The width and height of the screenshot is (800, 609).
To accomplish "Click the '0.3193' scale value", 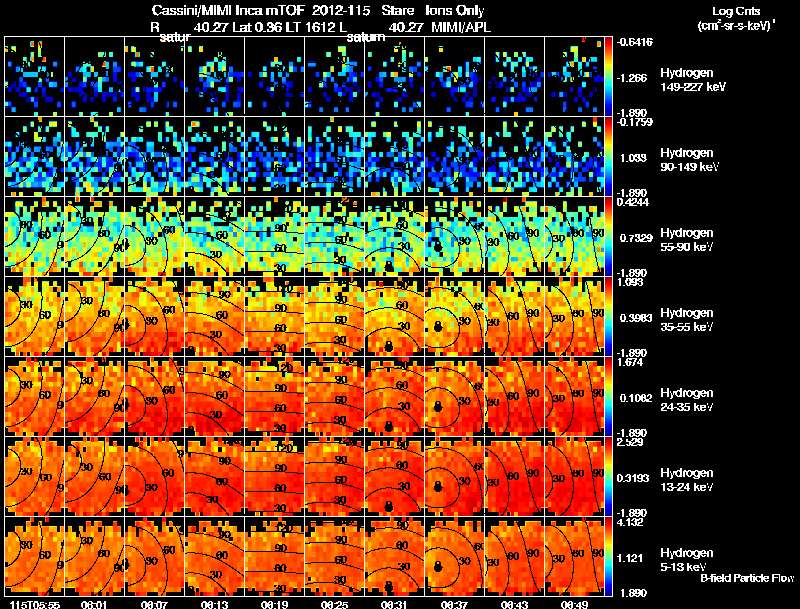I will click(633, 478).
